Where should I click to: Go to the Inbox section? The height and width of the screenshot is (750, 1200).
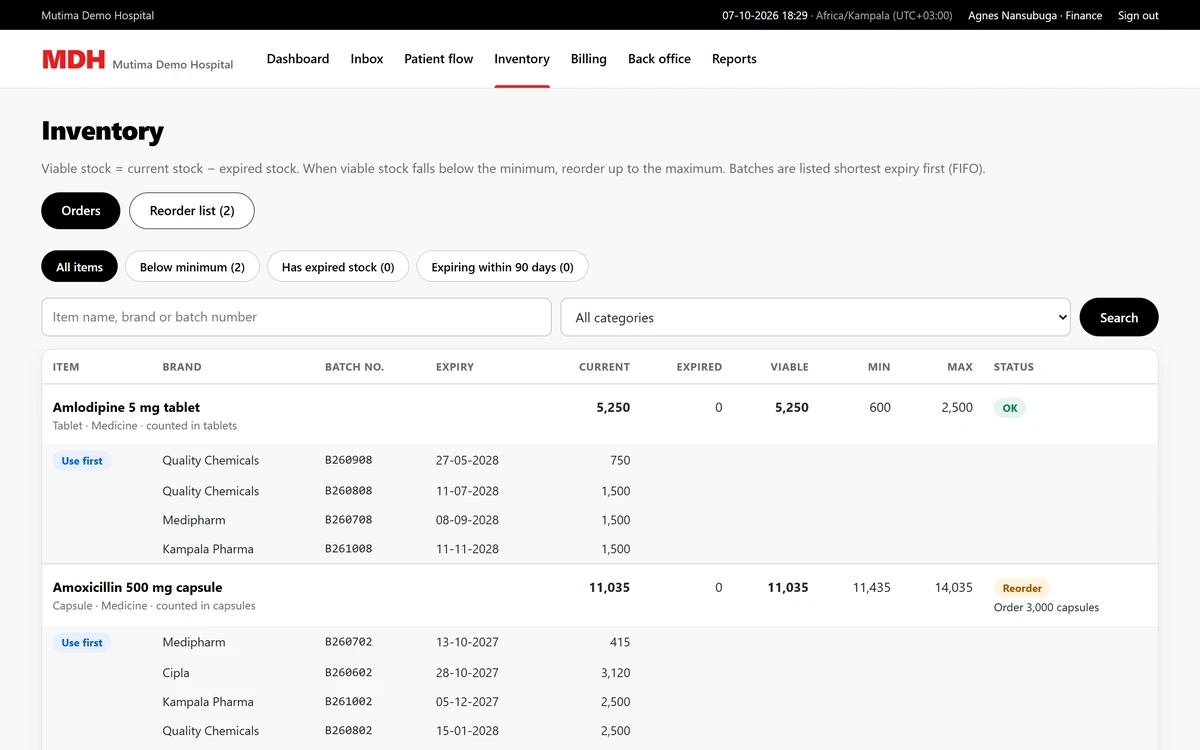[367, 59]
